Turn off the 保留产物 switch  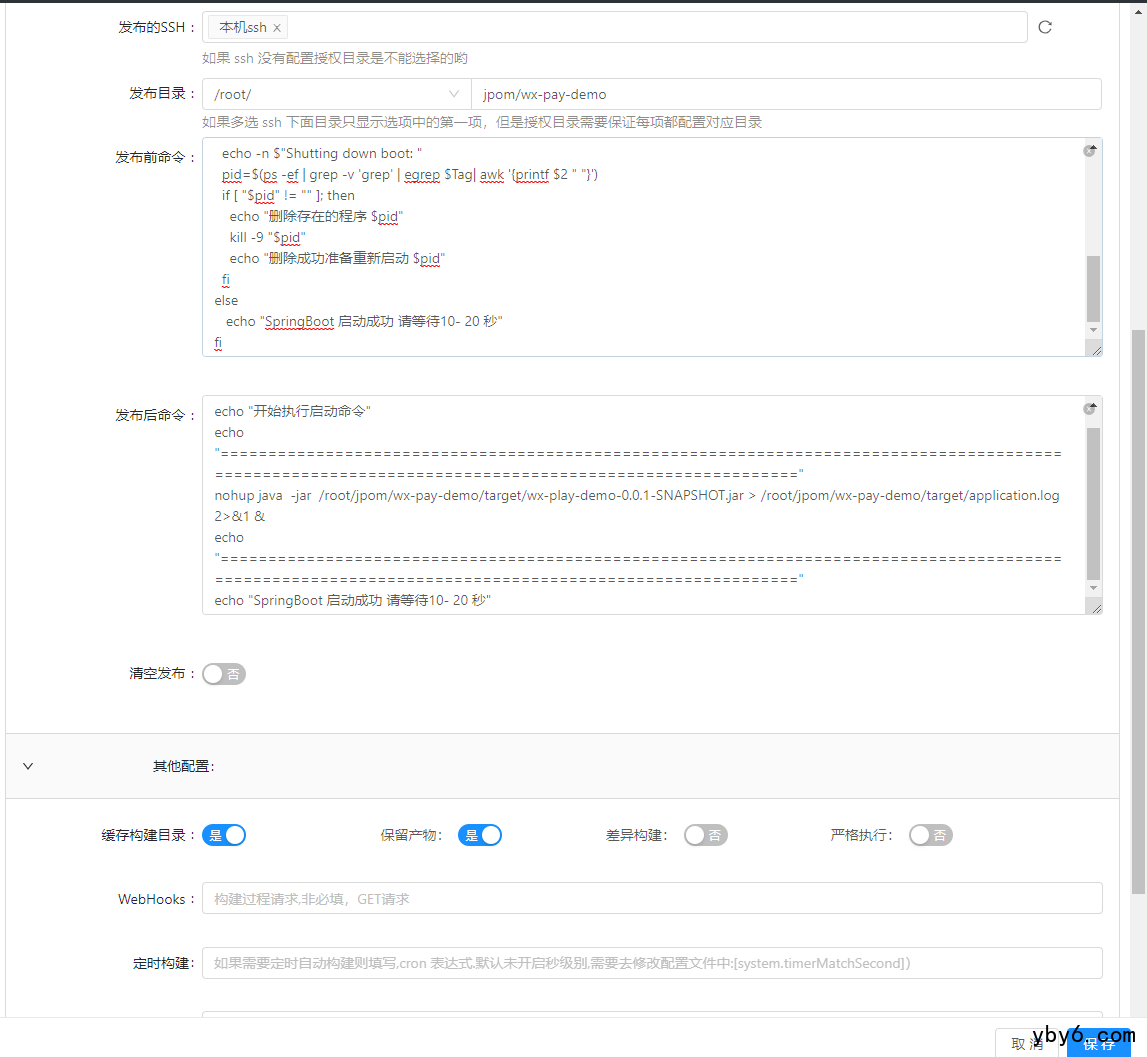480,835
